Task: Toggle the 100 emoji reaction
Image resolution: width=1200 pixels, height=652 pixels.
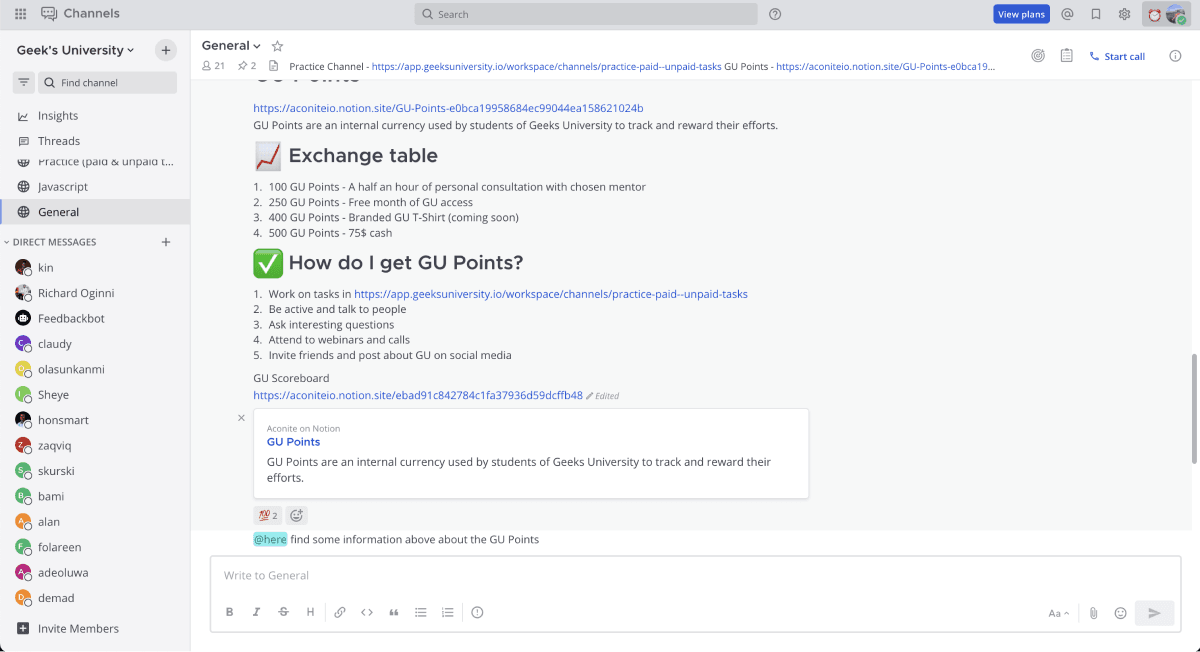Action: [x=268, y=516]
